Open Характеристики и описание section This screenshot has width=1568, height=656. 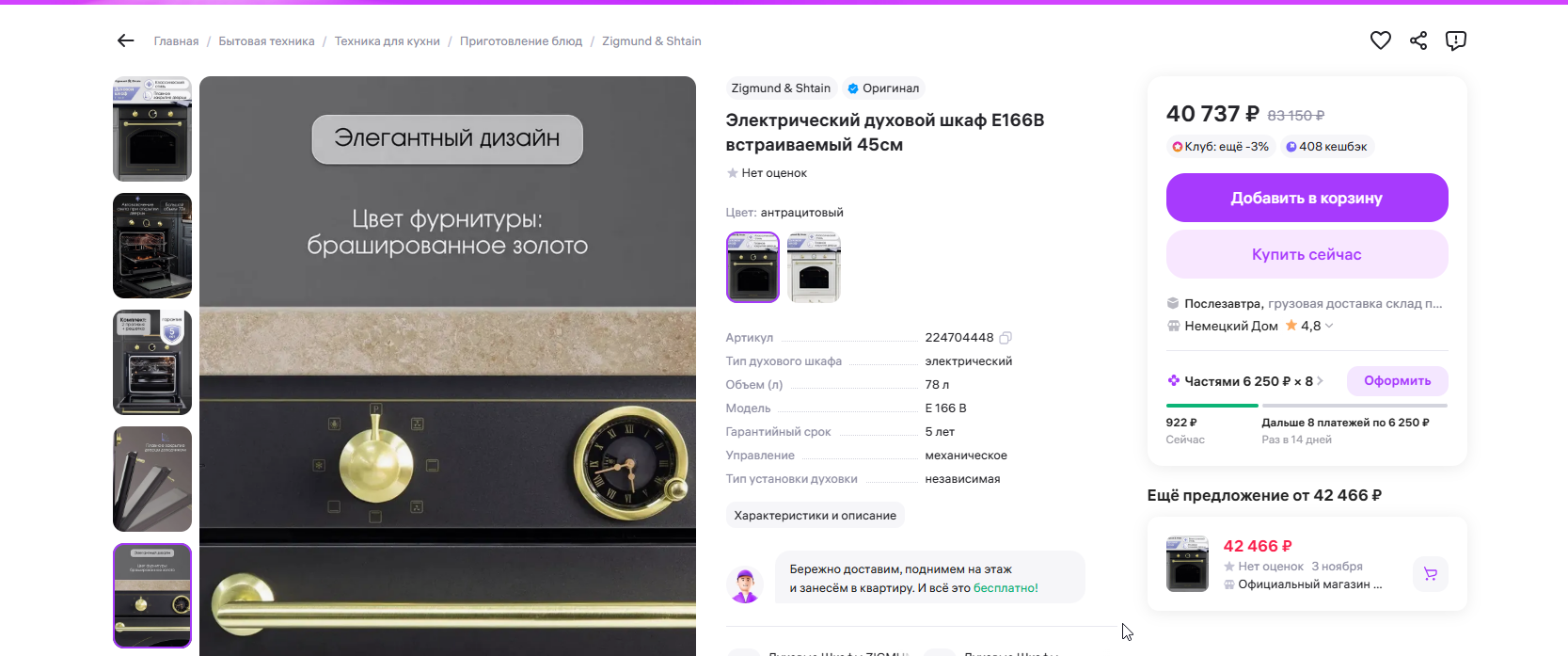(815, 516)
